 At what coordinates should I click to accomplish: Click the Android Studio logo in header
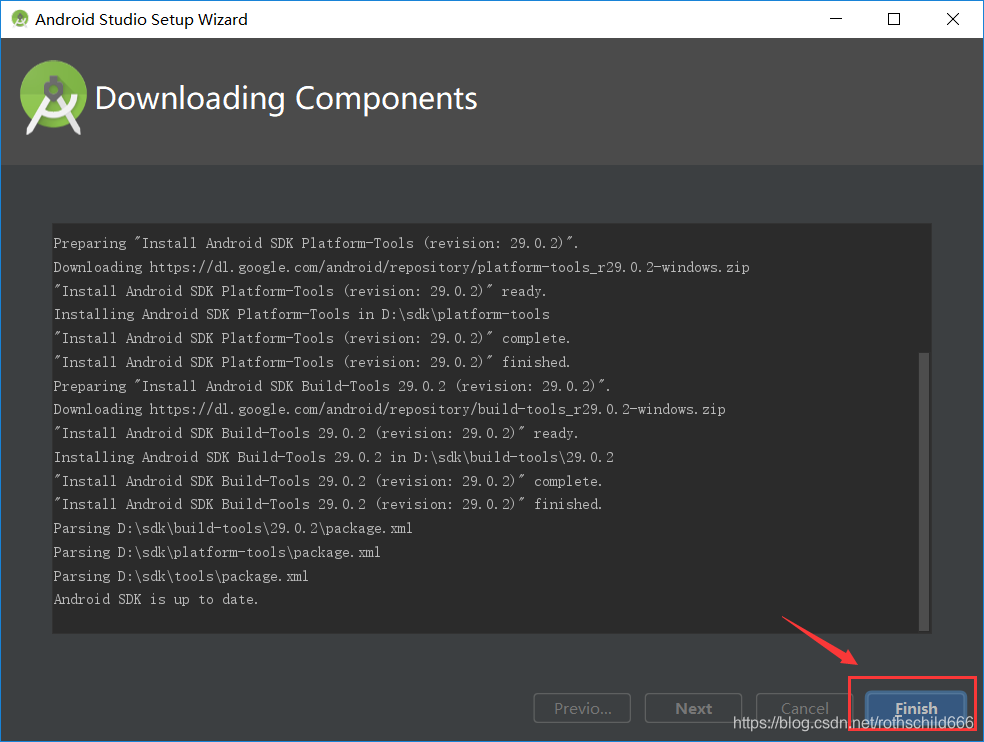tap(53, 98)
